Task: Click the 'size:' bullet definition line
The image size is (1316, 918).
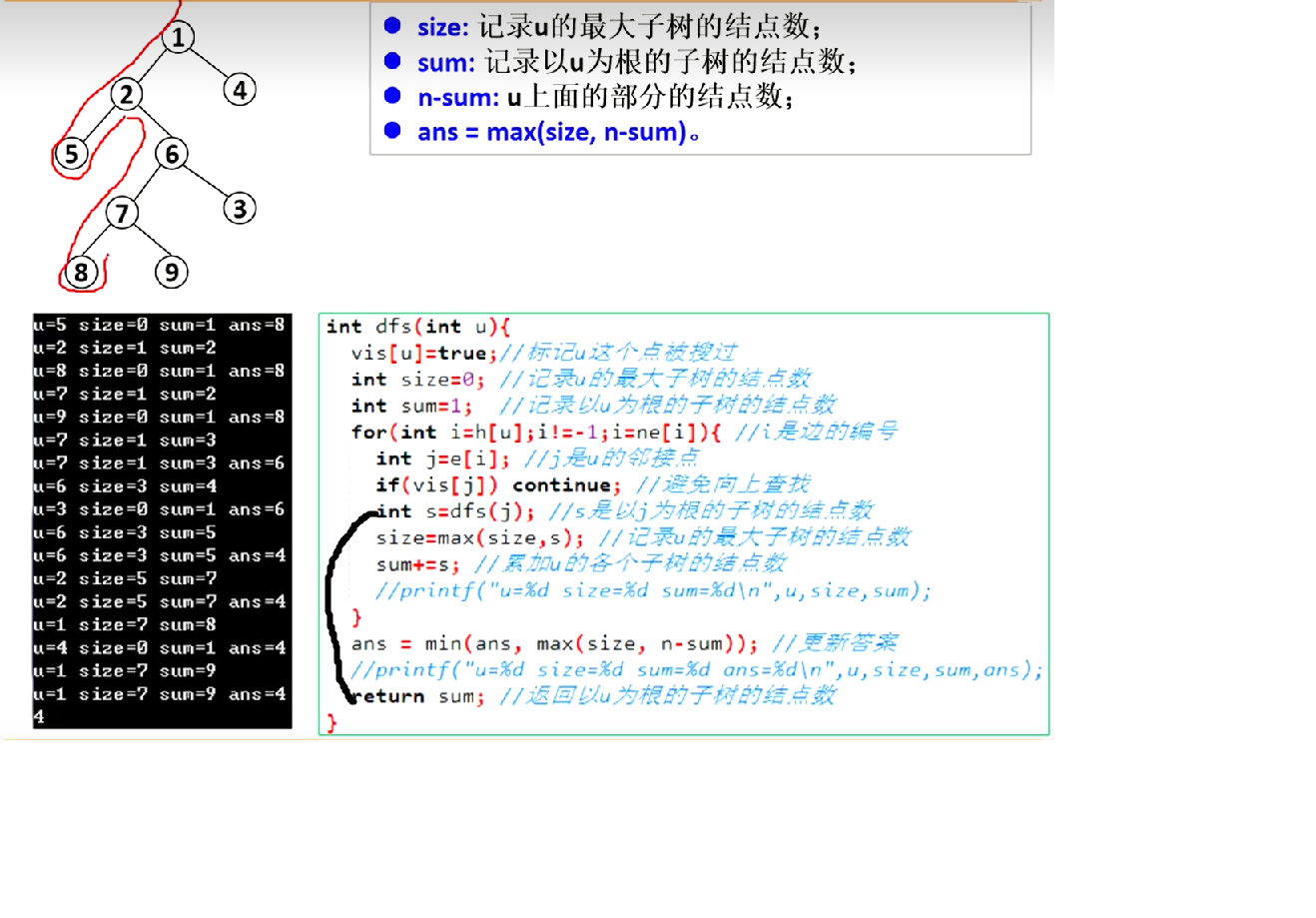Action: click(x=604, y=27)
